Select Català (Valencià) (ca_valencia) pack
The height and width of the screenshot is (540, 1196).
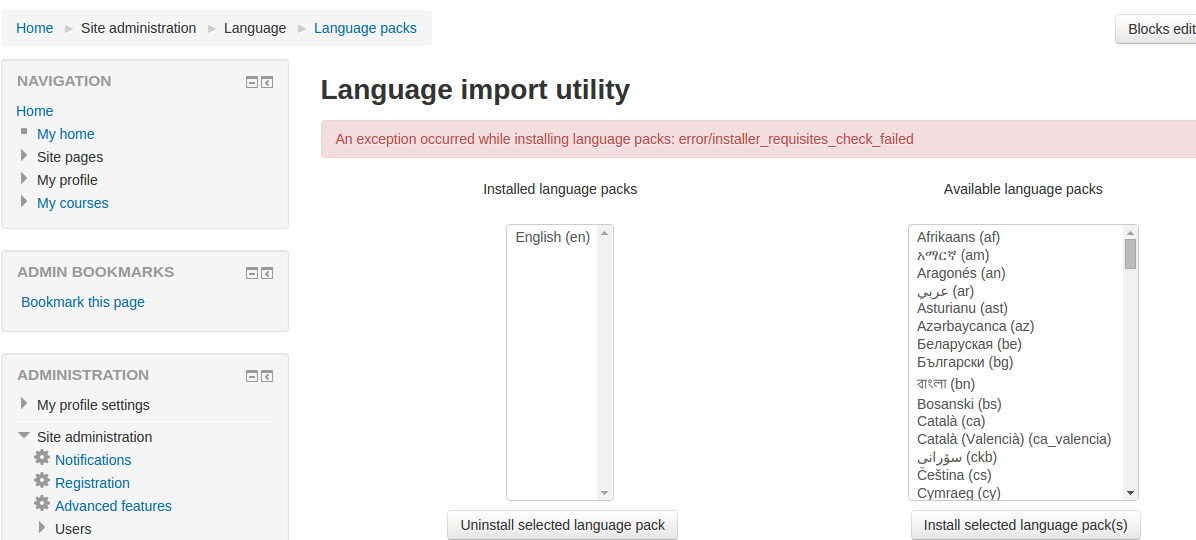point(1014,439)
